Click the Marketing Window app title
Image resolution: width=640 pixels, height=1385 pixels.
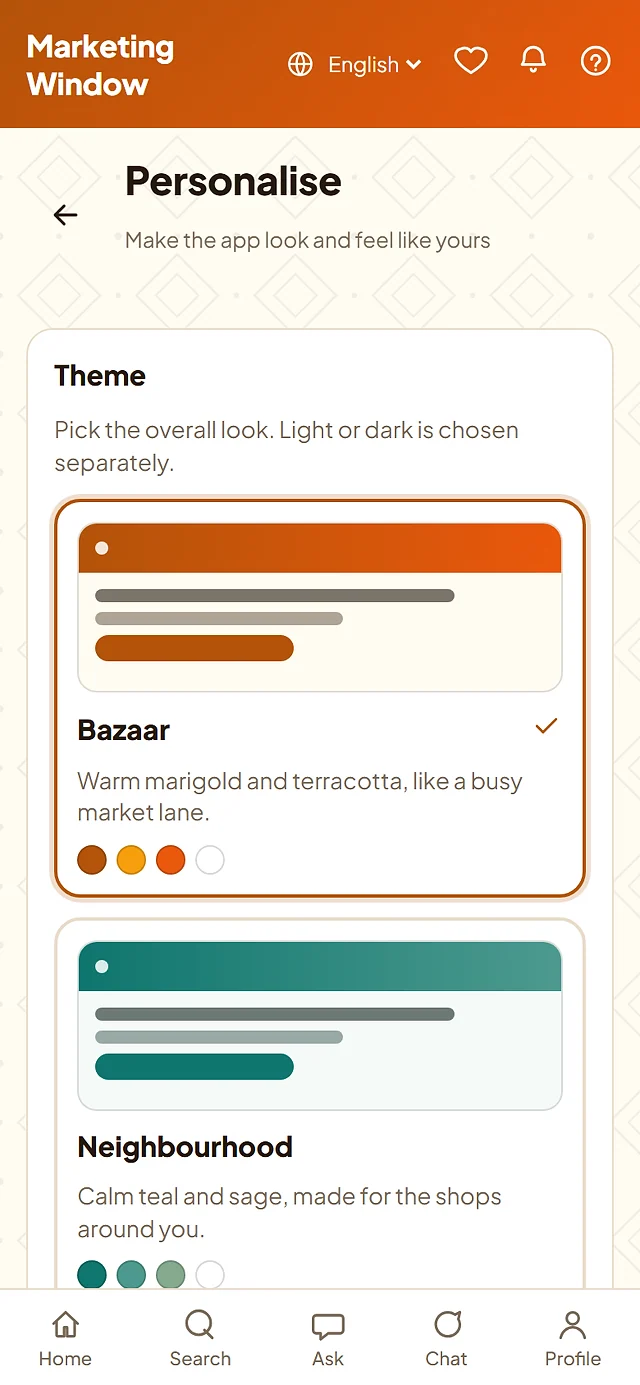coord(100,65)
